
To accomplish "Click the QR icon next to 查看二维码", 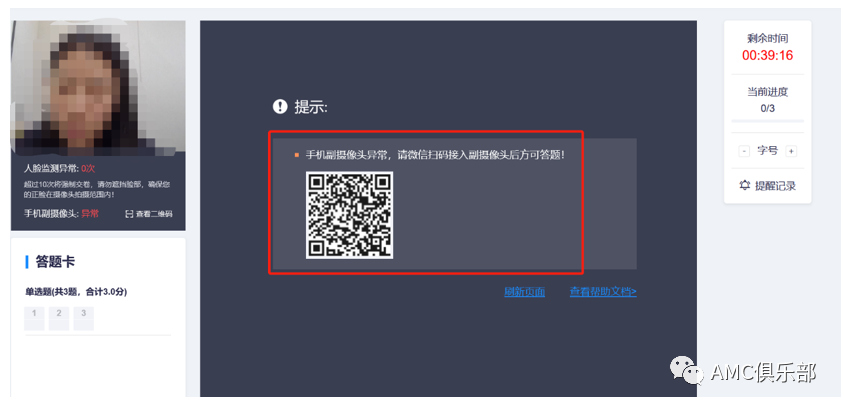I will click(129, 214).
